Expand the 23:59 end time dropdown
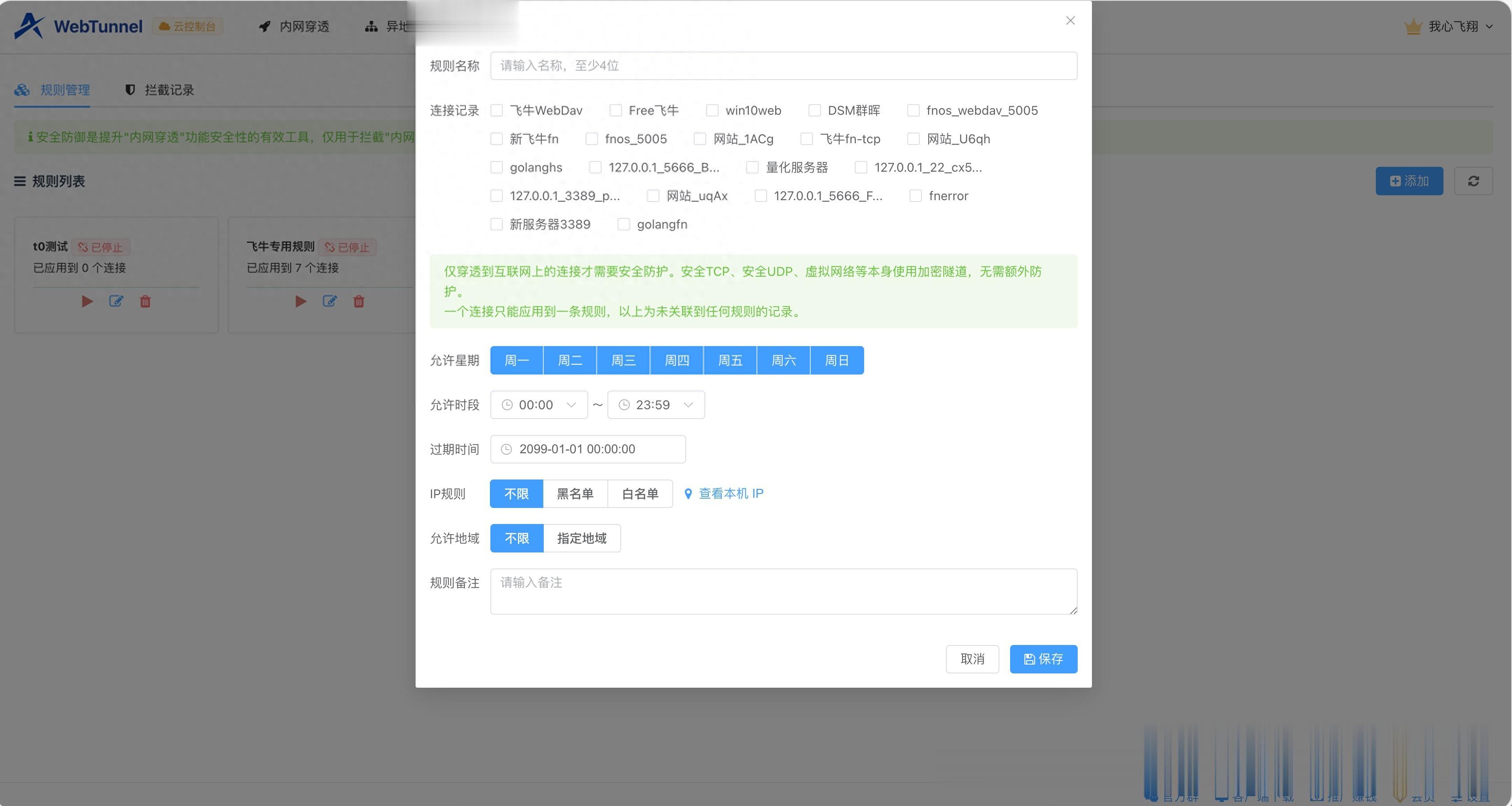This screenshot has height=806, width=1512. 655,405
